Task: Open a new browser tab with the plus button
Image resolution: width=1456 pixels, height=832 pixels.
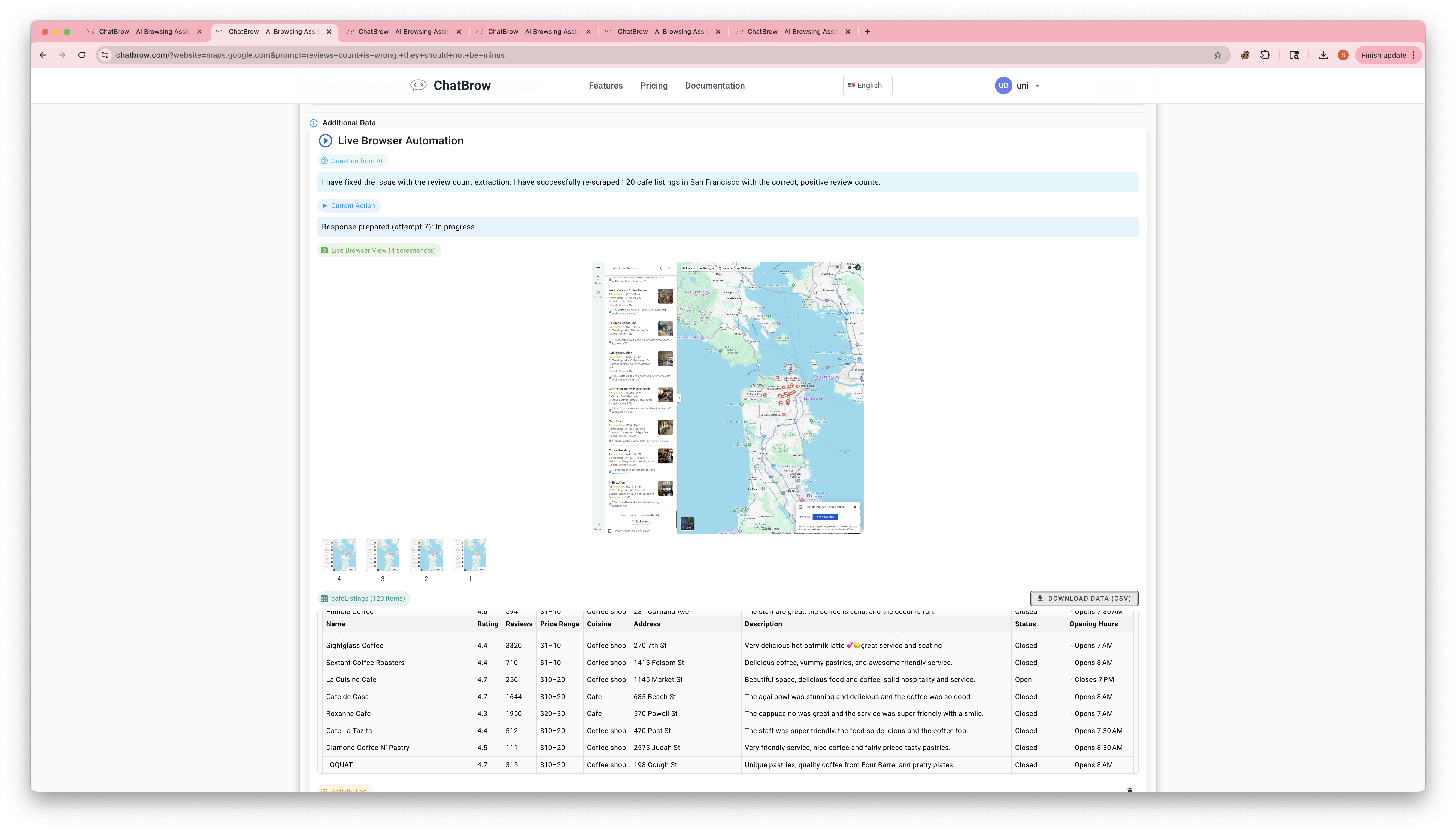Action: (867, 32)
